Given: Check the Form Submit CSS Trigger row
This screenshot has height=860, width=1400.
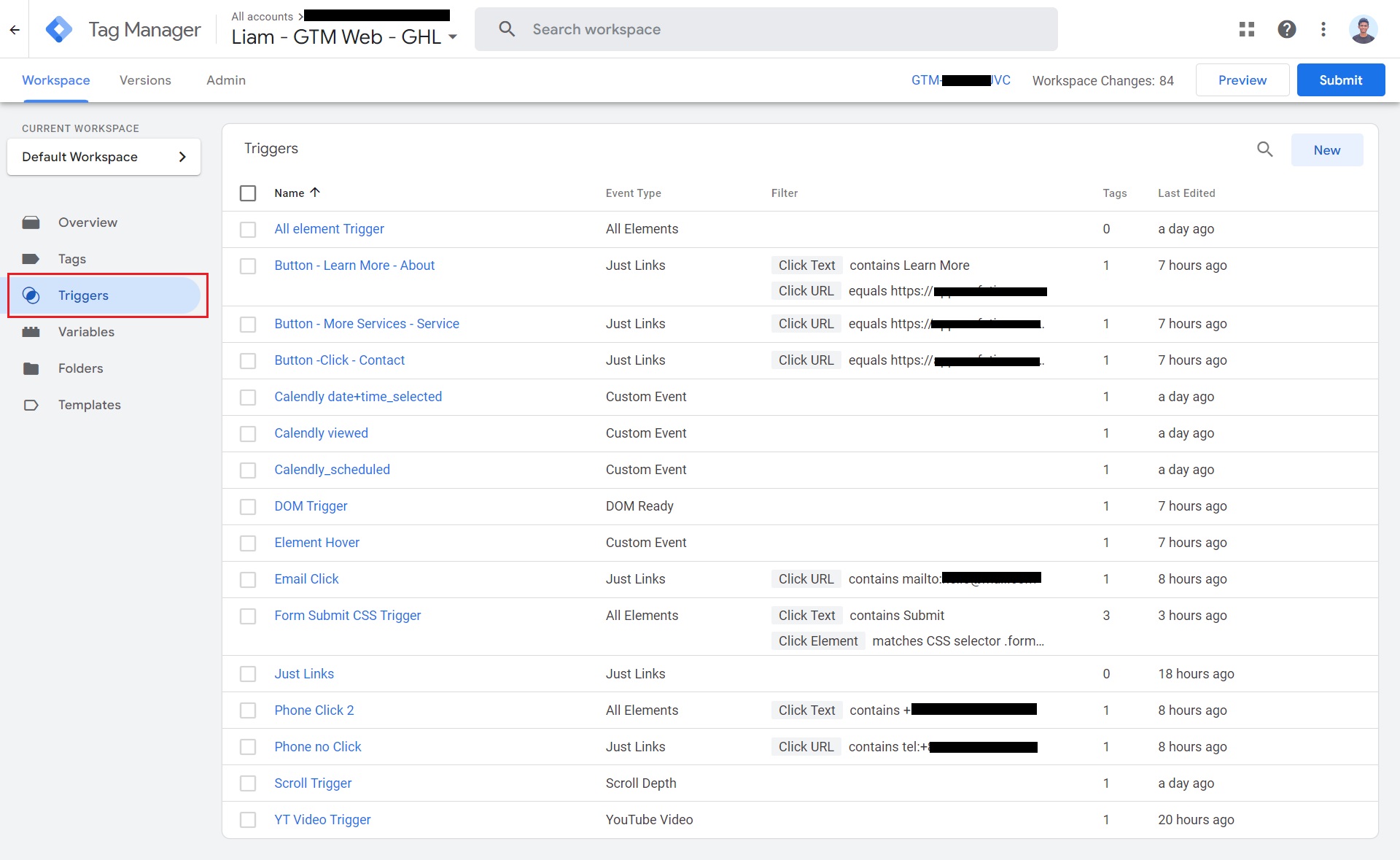Looking at the screenshot, I should tap(248, 616).
